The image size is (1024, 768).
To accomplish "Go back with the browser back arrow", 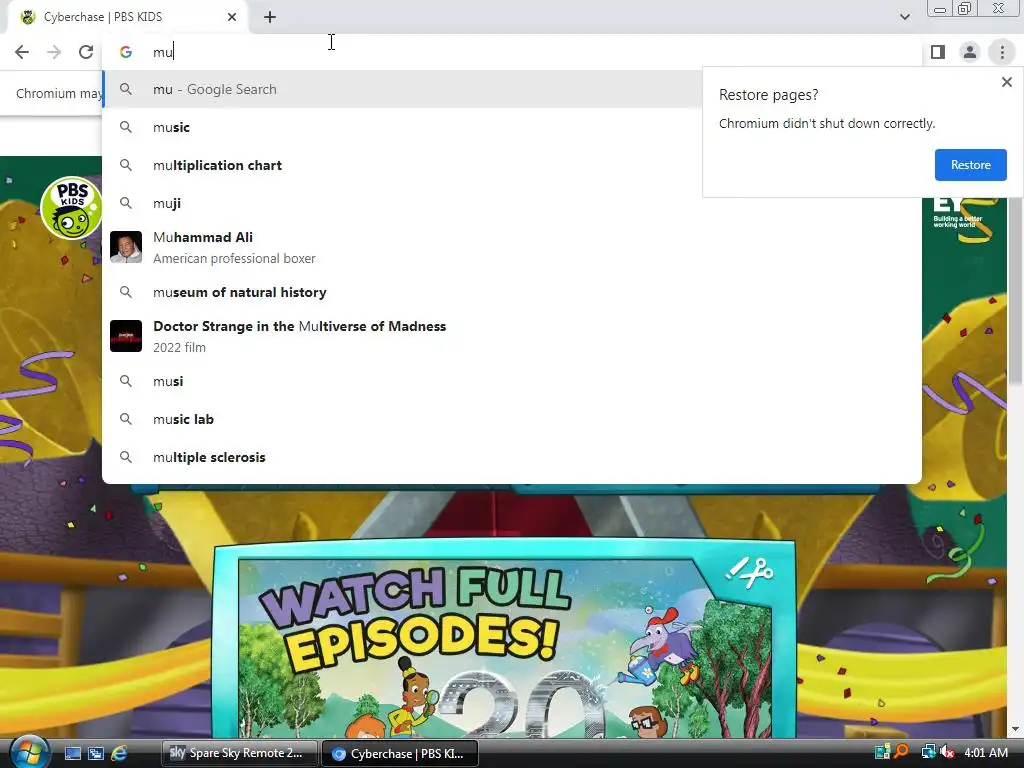I will [22, 52].
